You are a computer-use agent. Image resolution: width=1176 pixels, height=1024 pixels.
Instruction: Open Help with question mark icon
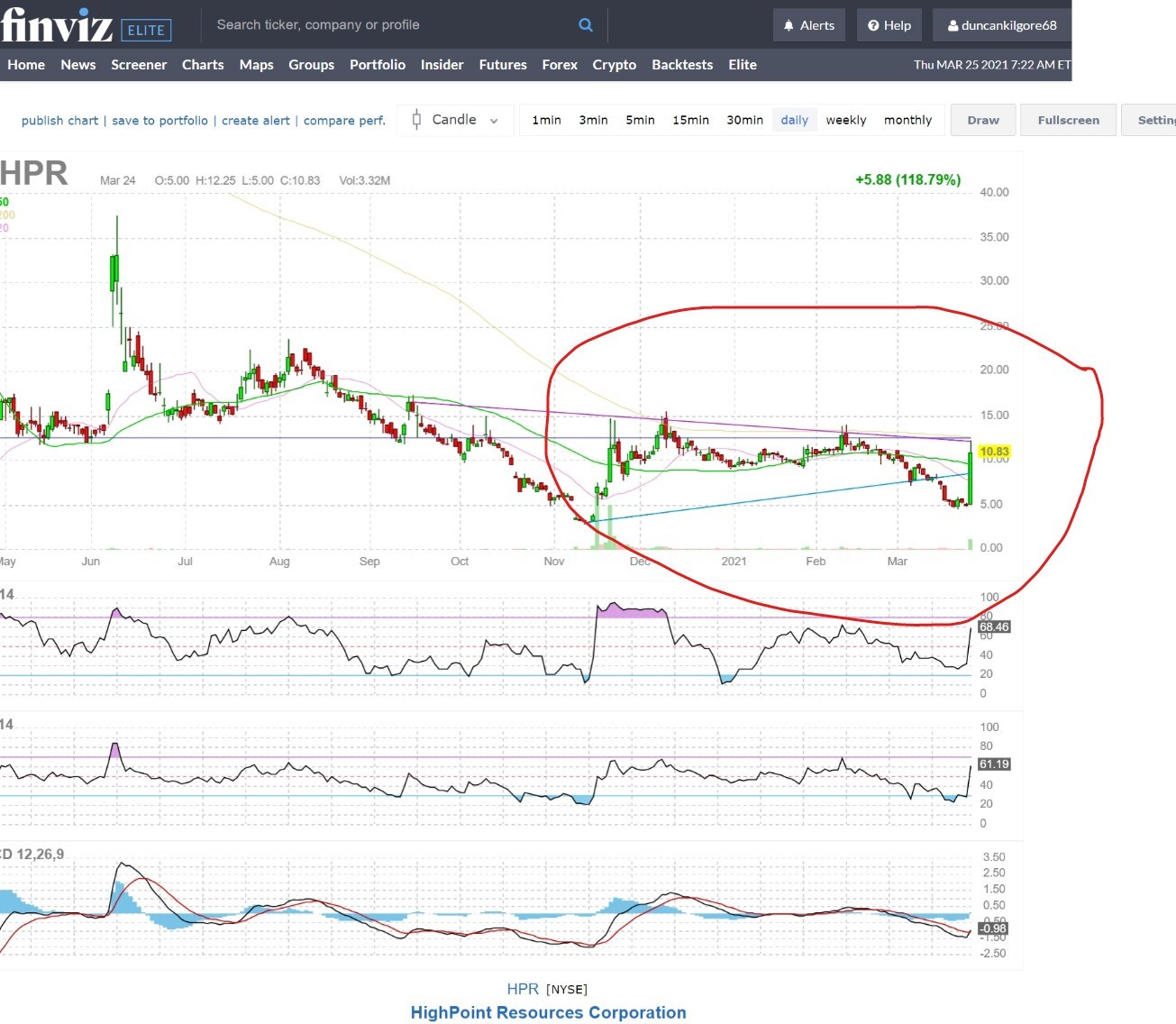[x=889, y=25]
